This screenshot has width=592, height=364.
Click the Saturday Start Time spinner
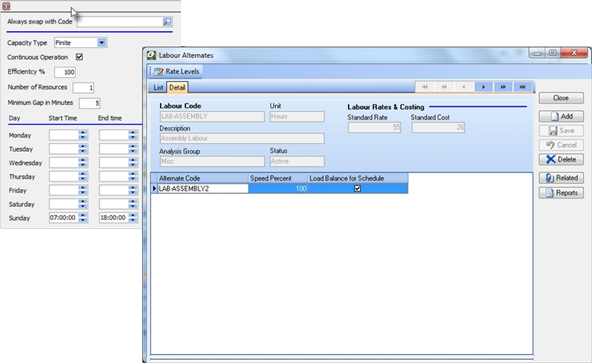pyautogui.click(x=83, y=204)
